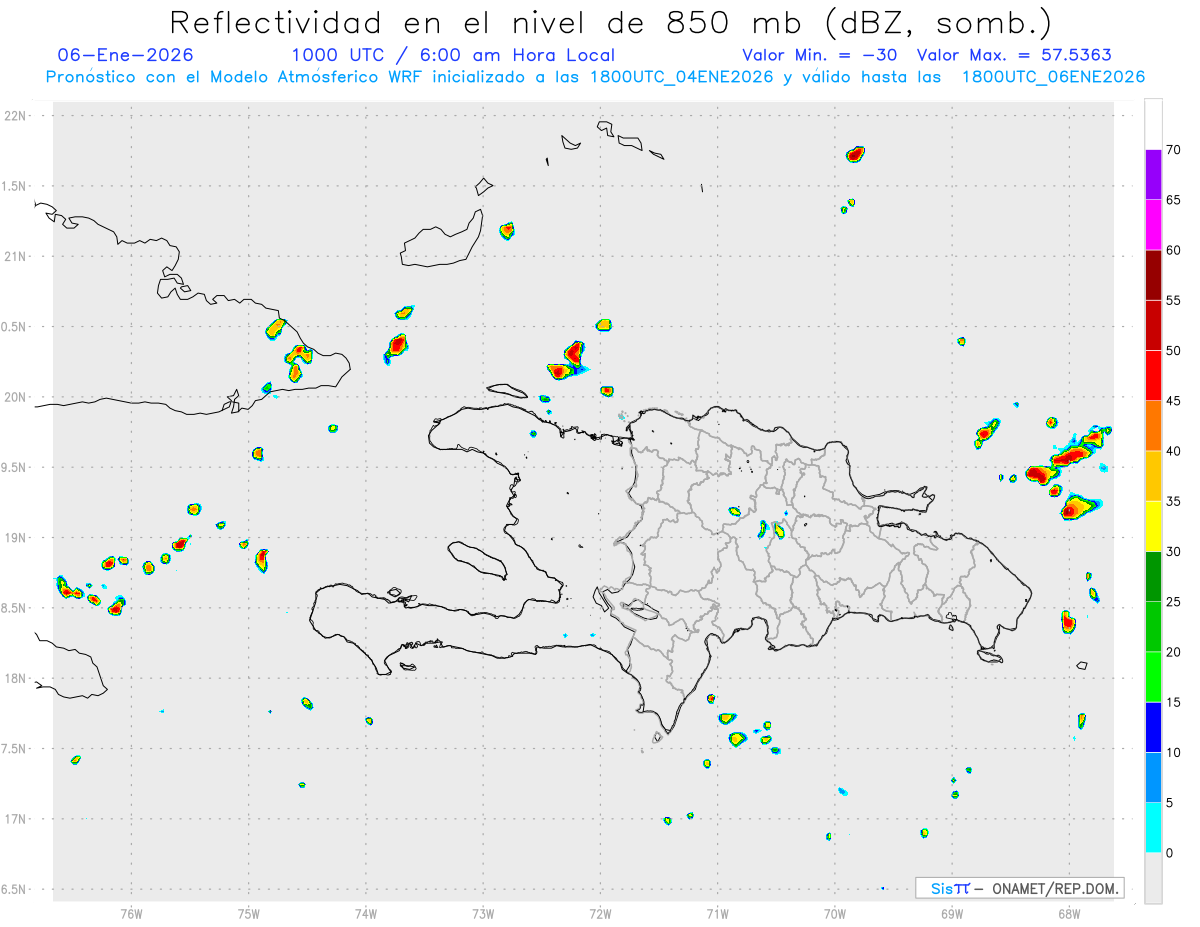Click the '1000 UTC / 6:00 am Hora Local' text
The width and height of the screenshot is (1200, 927).
(453, 55)
